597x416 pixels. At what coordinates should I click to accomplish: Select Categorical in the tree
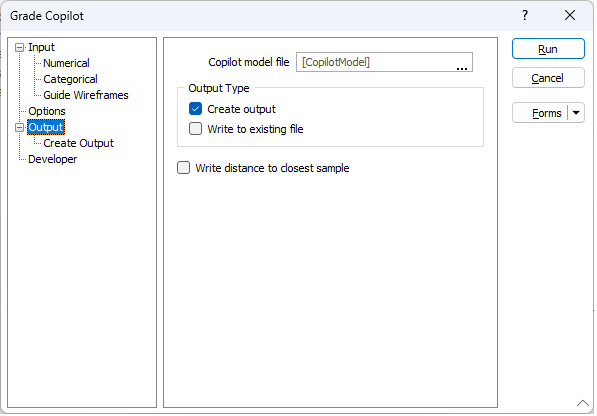point(70,79)
